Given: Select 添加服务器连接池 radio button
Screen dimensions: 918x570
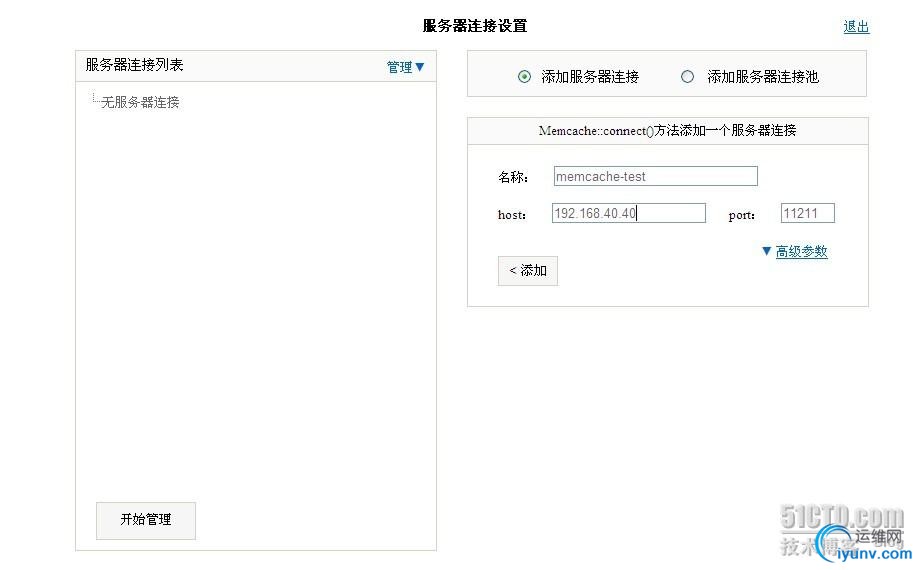Looking at the screenshot, I should click(x=687, y=77).
